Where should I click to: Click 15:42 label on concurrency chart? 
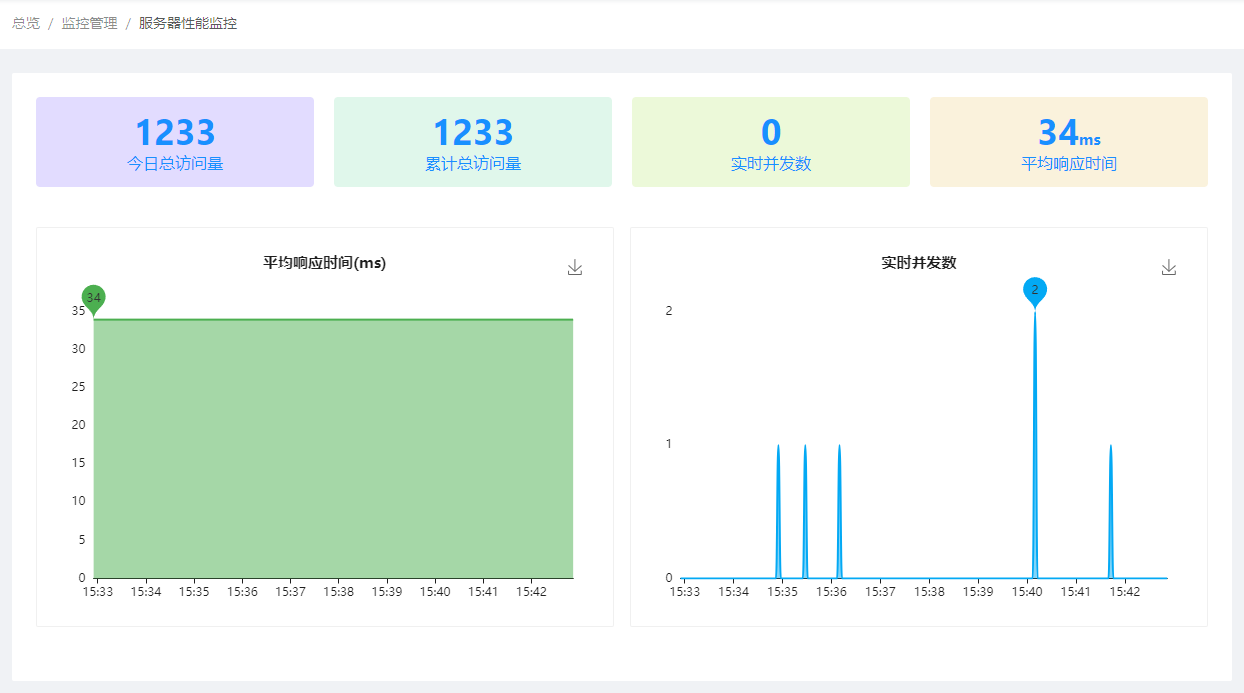[1125, 592]
